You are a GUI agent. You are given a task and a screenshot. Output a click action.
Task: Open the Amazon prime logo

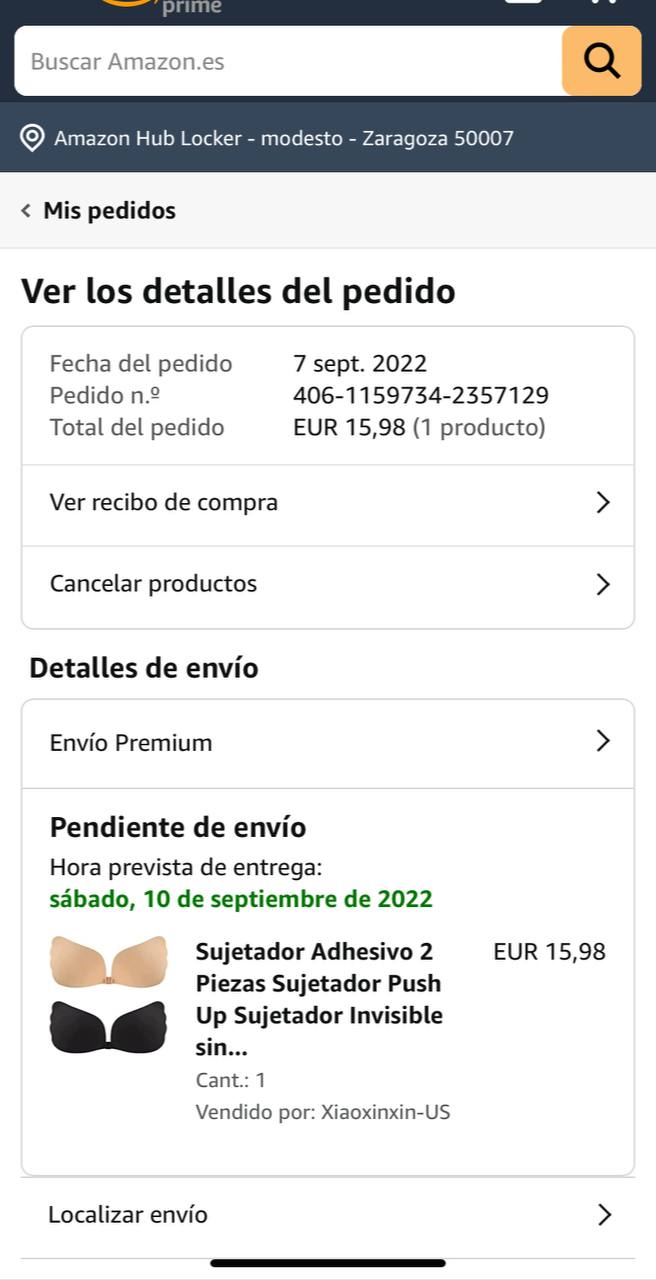click(x=160, y=6)
